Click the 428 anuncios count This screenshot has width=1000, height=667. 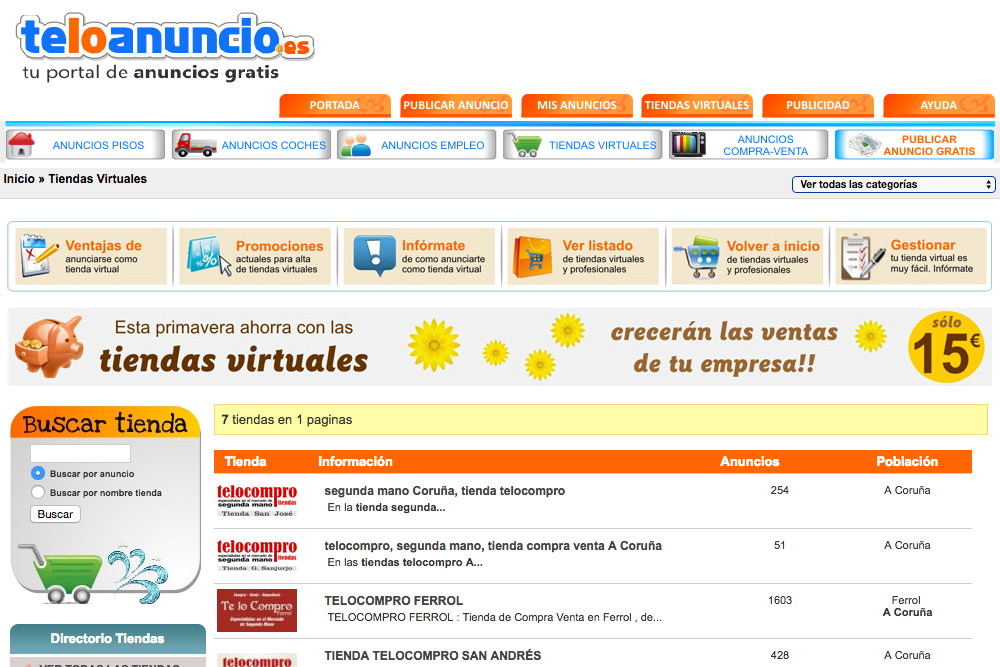click(x=779, y=655)
